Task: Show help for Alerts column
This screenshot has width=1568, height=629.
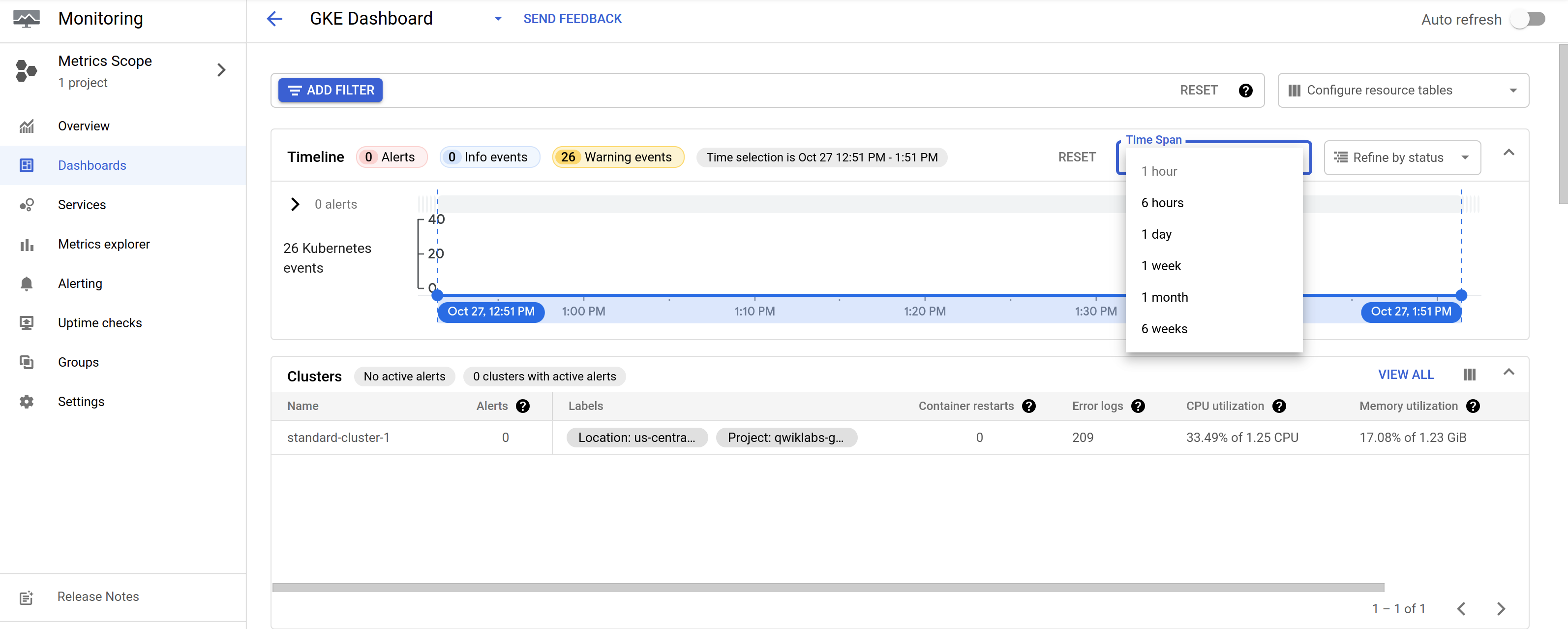Action: click(523, 406)
